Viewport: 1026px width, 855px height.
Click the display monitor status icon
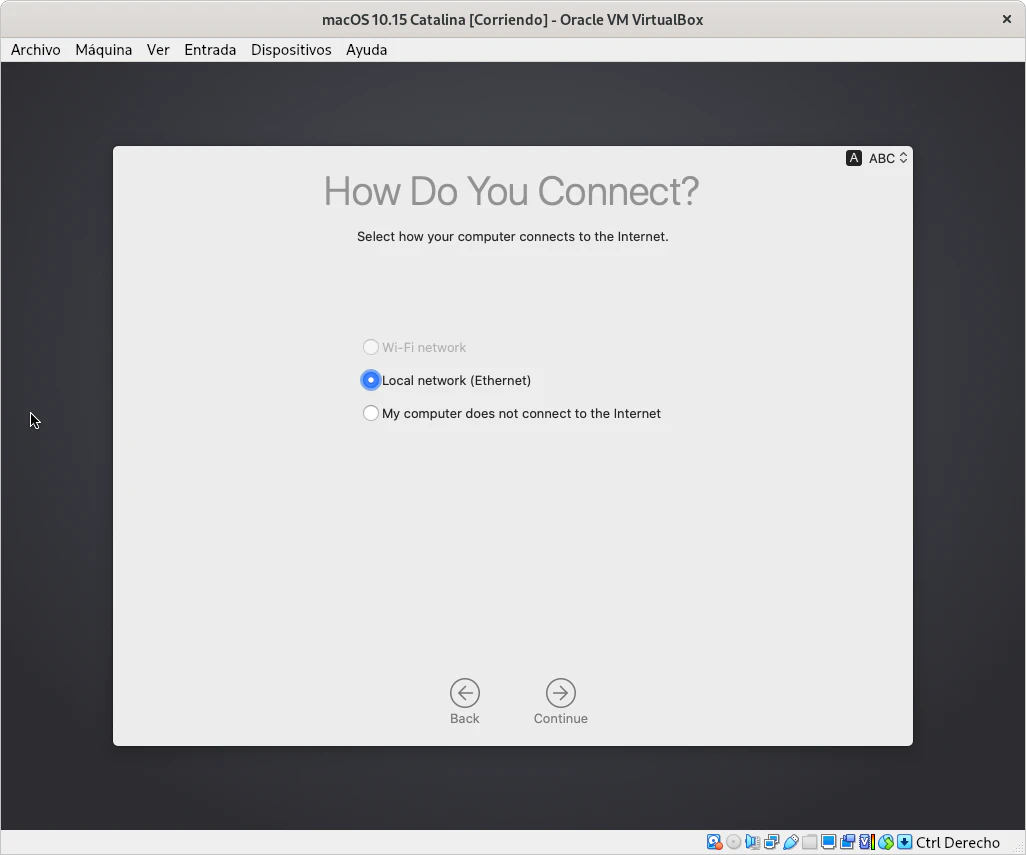tap(828, 842)
